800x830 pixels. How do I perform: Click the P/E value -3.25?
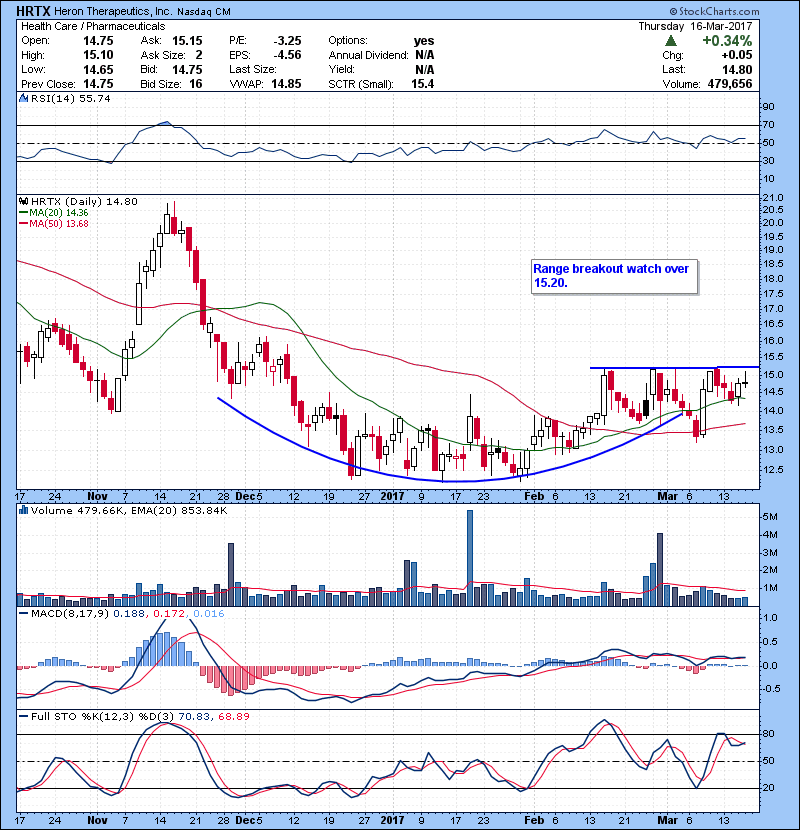(x=287, y=41)
